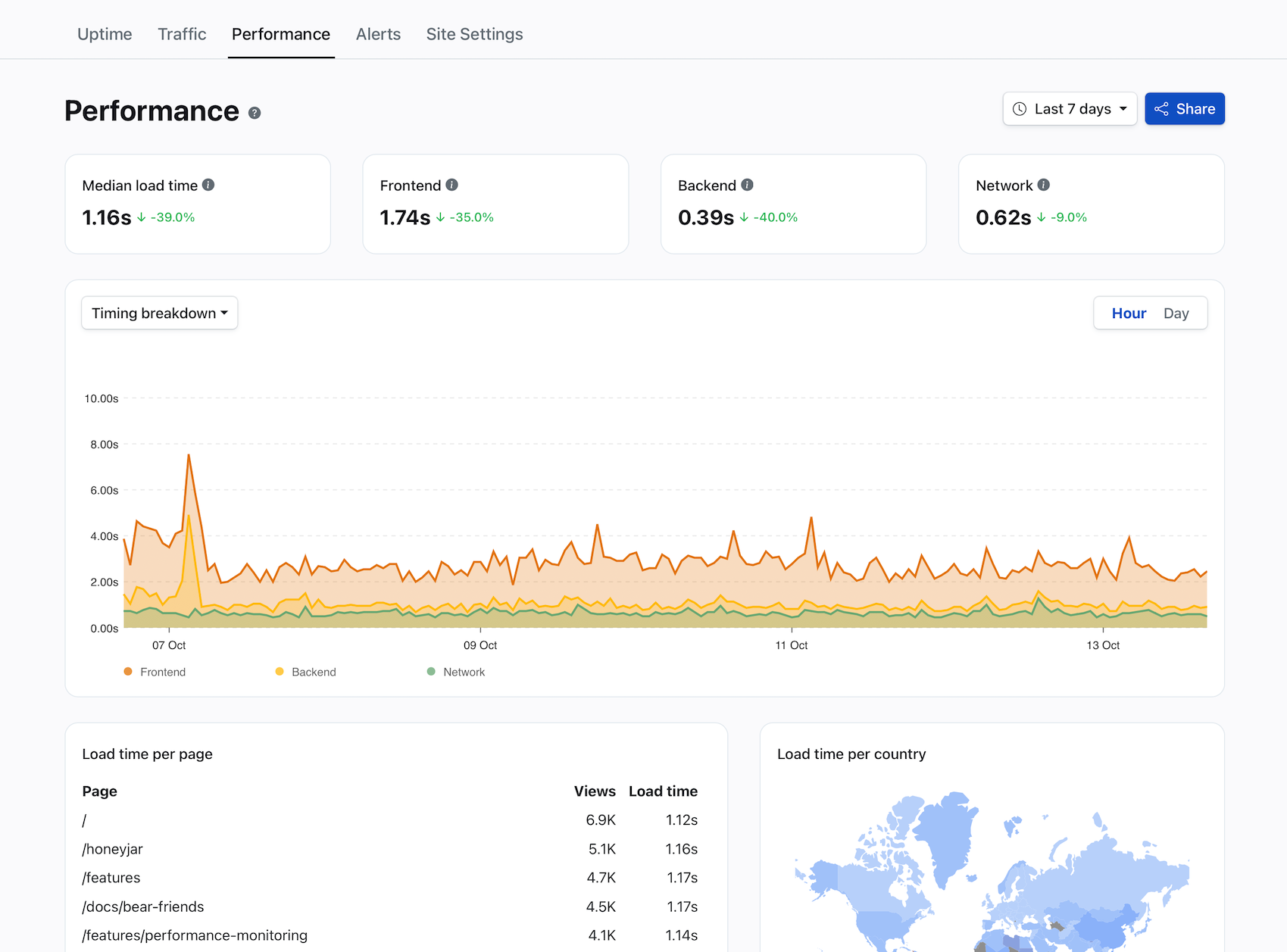Open the /honeyjar page row

pyautogui.click(x=113, y=849)
